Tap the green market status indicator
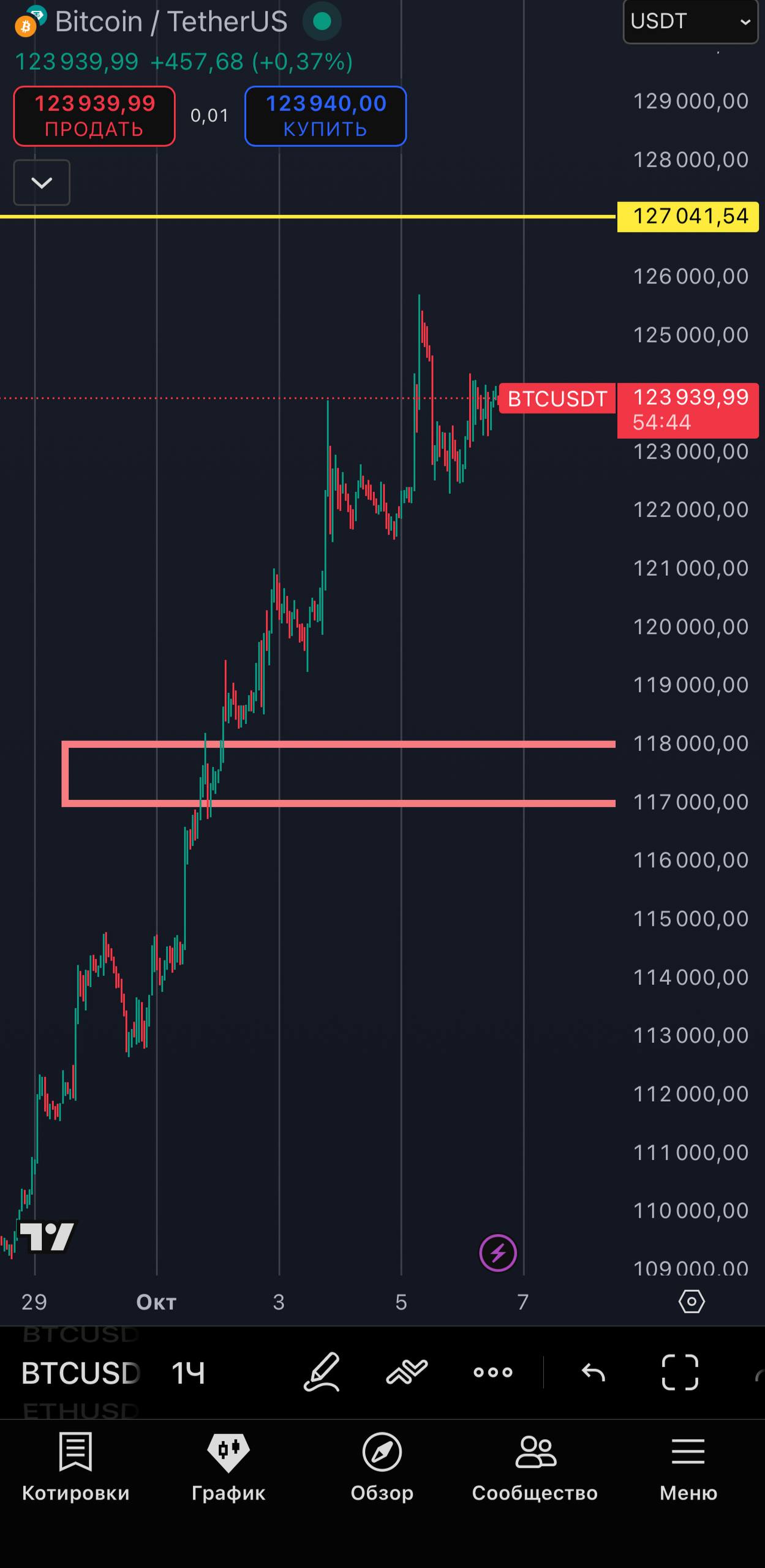This screenshot has width=765, height=1568. [322, 21]
